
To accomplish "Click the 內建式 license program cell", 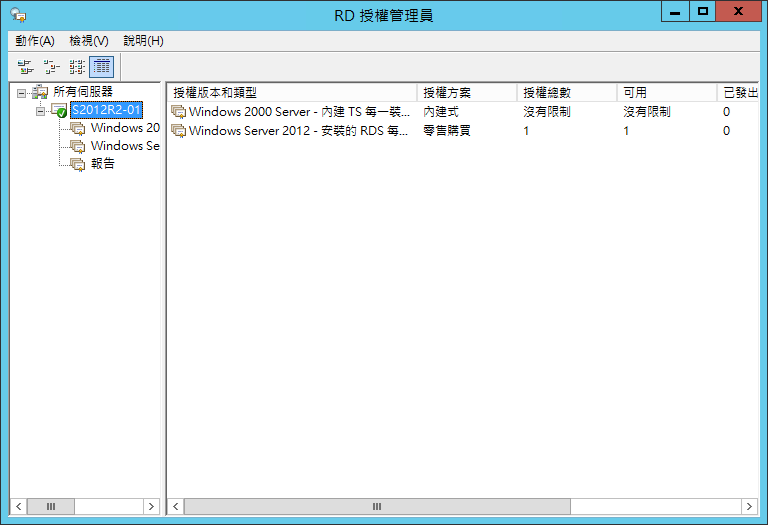I will click(441, 112).
